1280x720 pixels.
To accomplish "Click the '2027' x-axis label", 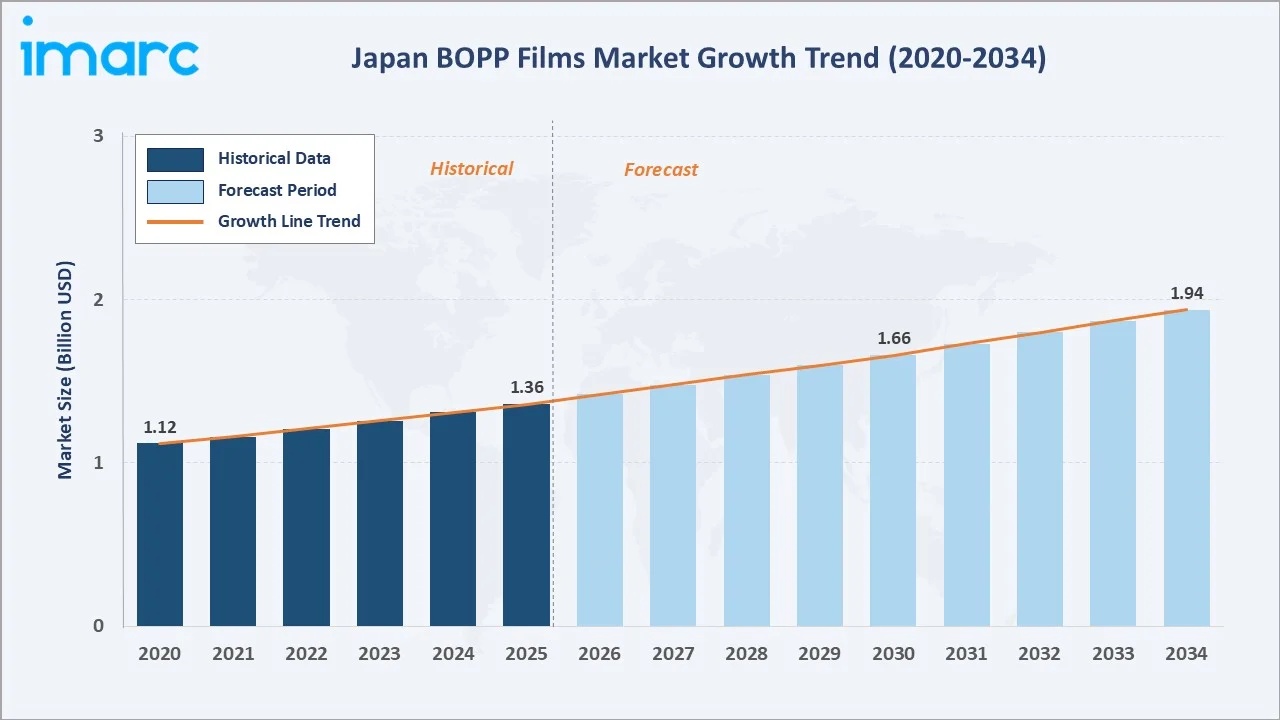I will (673, 654).
